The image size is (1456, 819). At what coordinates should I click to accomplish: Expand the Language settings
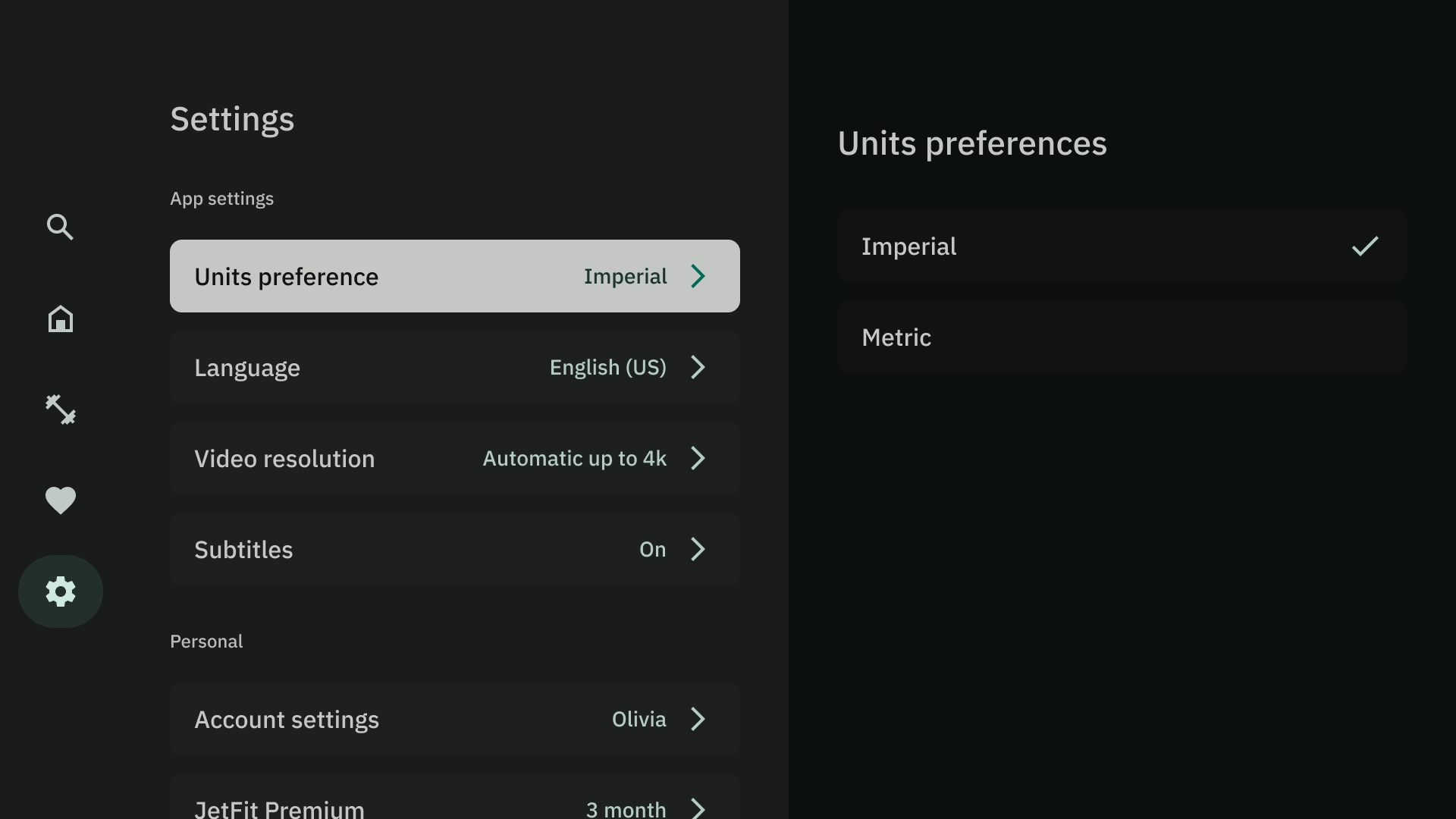(454, 367)
